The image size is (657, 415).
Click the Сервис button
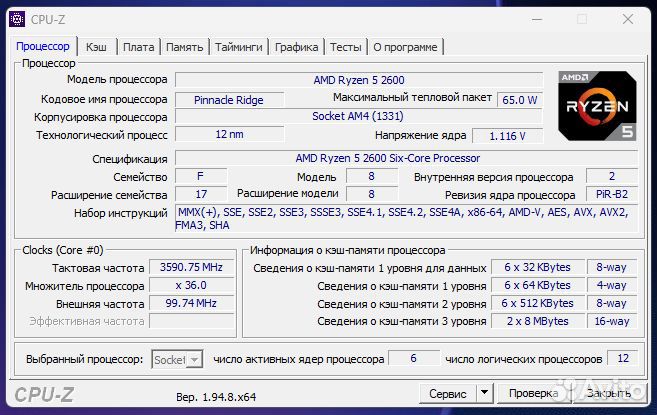447,394
